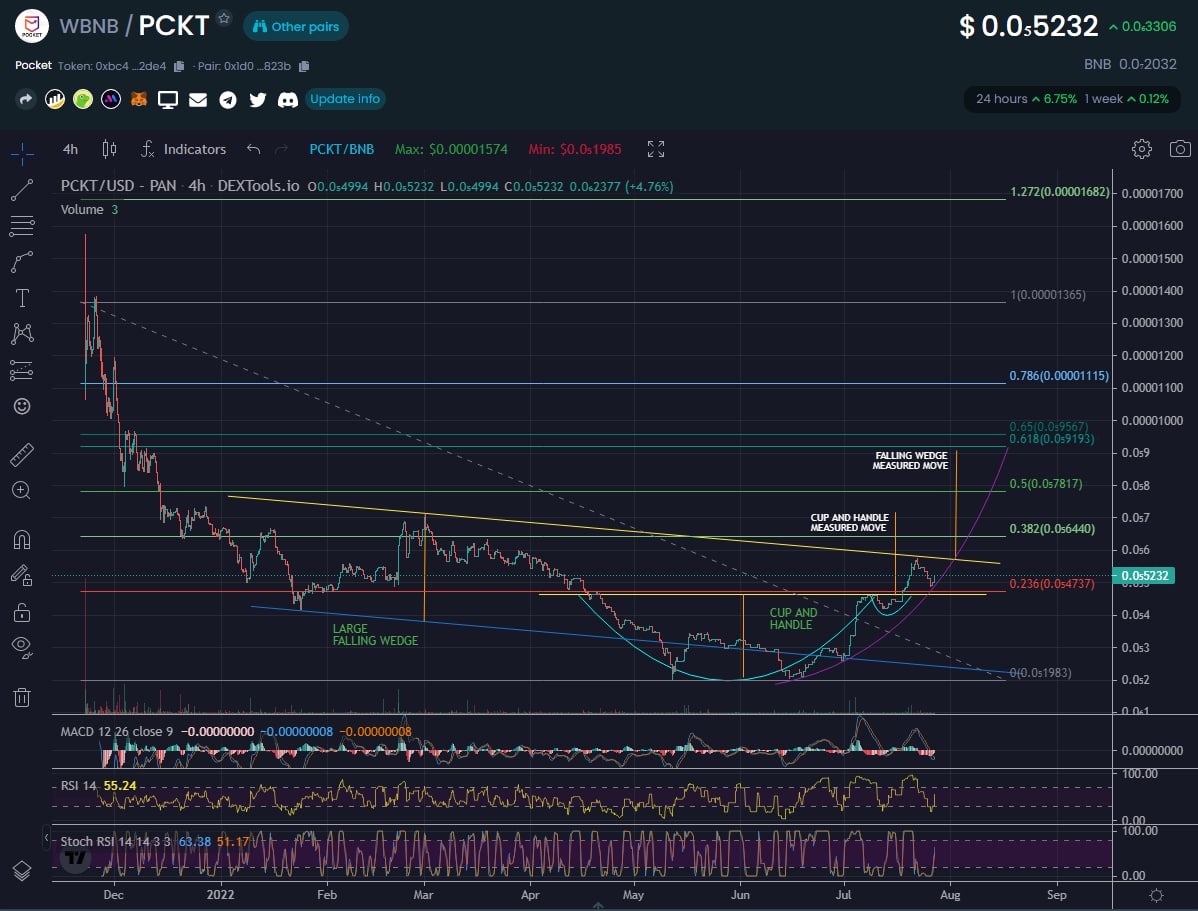Click the 0.236 Fibonacci level label
The height and width of the screenshot is (911, 1198).
[1051, 584]
